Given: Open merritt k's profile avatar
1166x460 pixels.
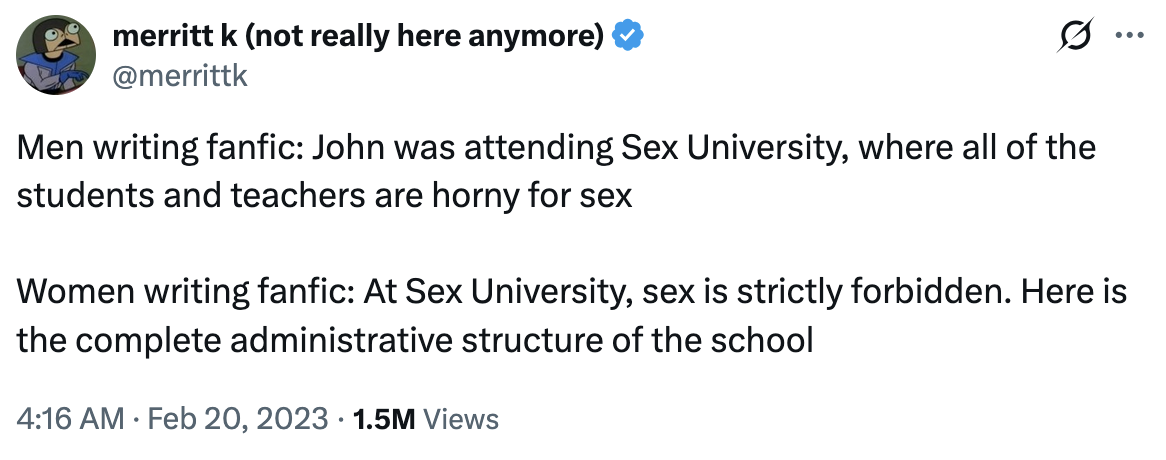Looking at the screenshot, I should click(57, 56).
